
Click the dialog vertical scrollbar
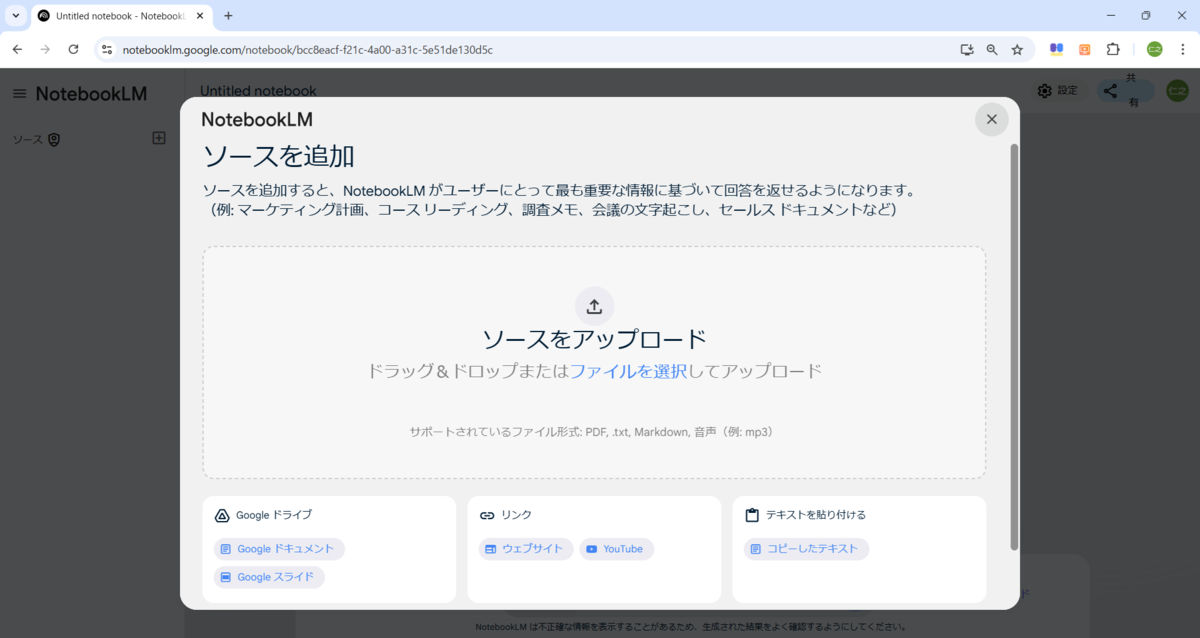tap(1014, 347)
